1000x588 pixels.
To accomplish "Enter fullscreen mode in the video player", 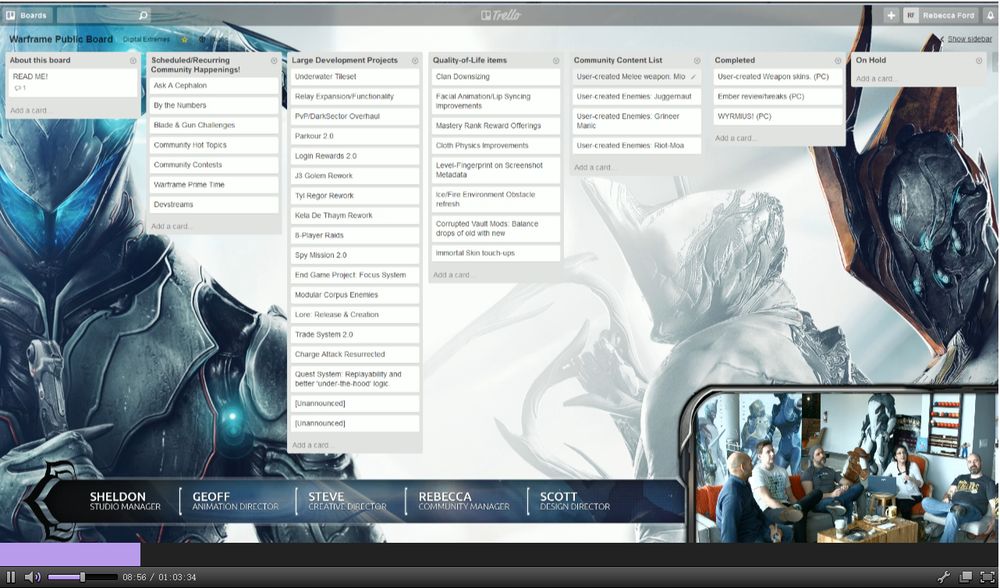I will coord(987,577).
